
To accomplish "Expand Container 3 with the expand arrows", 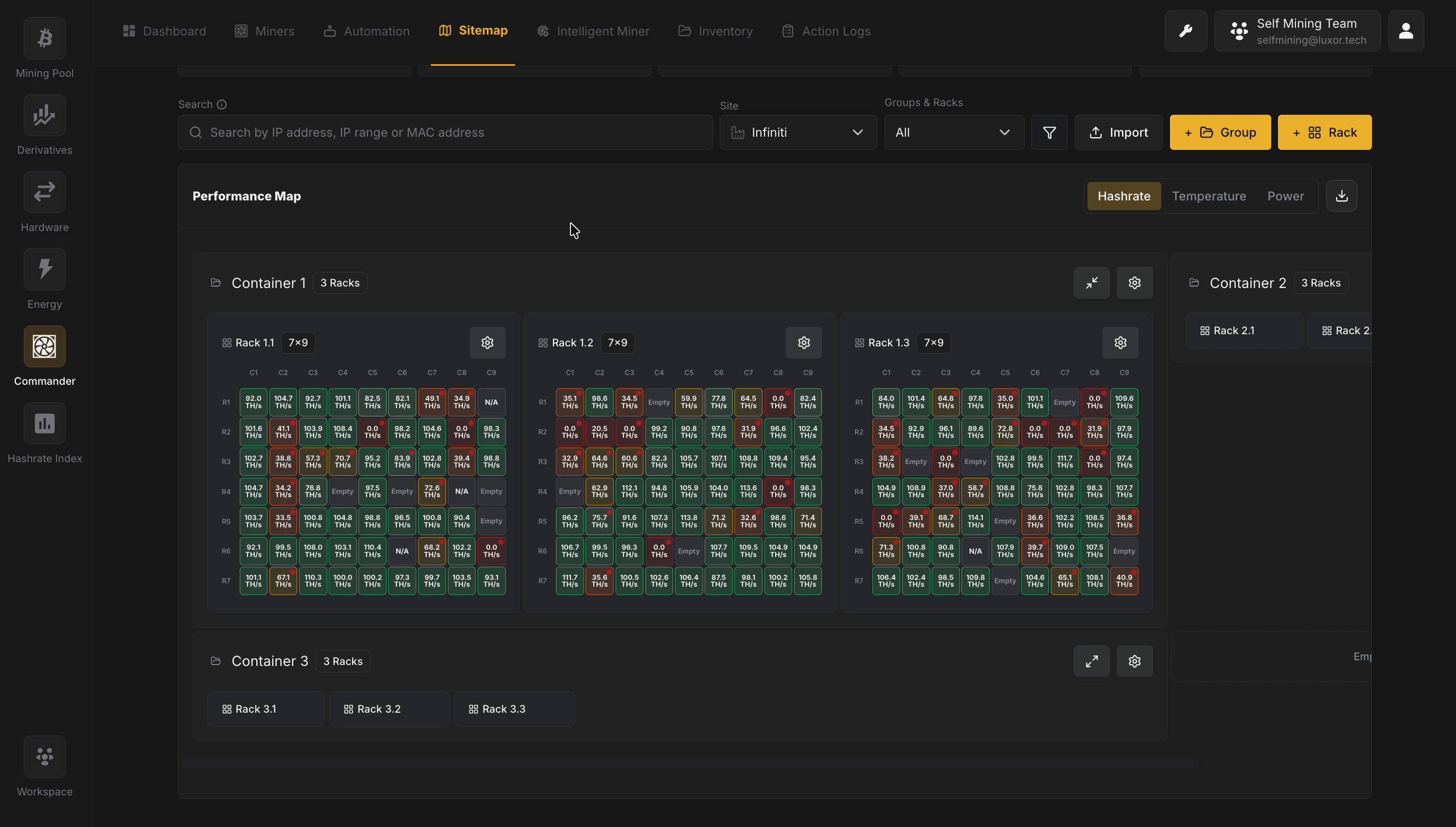I will 1091,661.
